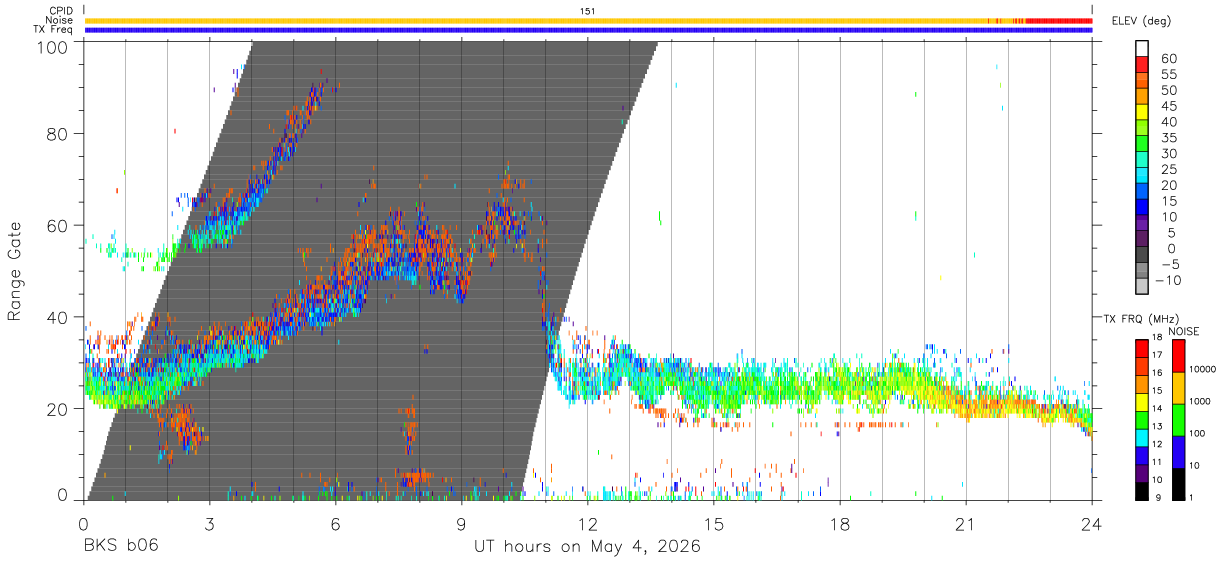This screenshot has width=1228, height=567.
Task: Click the 55 label on ELEV colorbar
Action: pos(1169,75)
